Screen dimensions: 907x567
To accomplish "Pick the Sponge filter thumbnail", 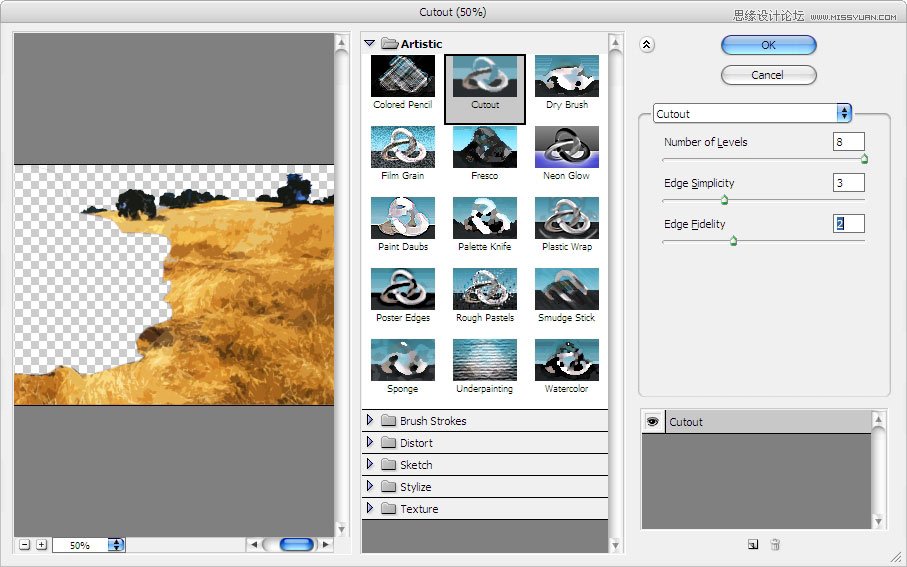I will pos(403,360).
